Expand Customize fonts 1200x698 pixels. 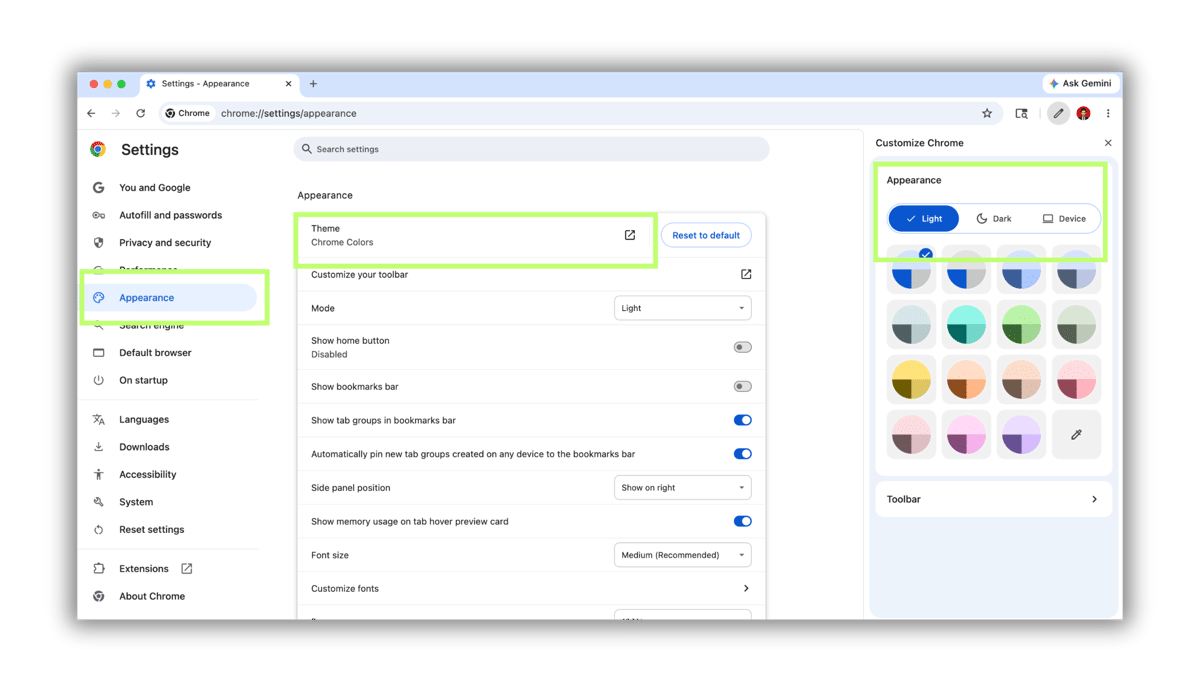pyautogui.click(x=531, y=588)
